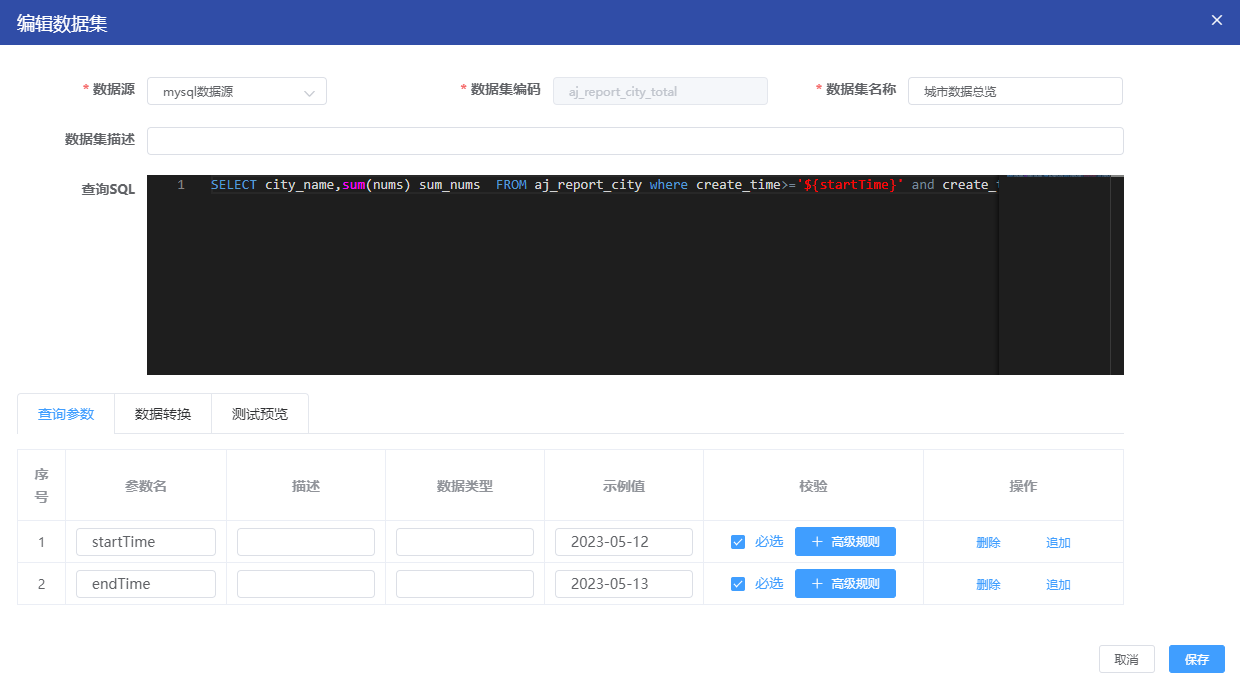This screenshot has height=685, width=1240.
Task: Click 追加 in the startTime row
Action: click(x=1058, y=543)
